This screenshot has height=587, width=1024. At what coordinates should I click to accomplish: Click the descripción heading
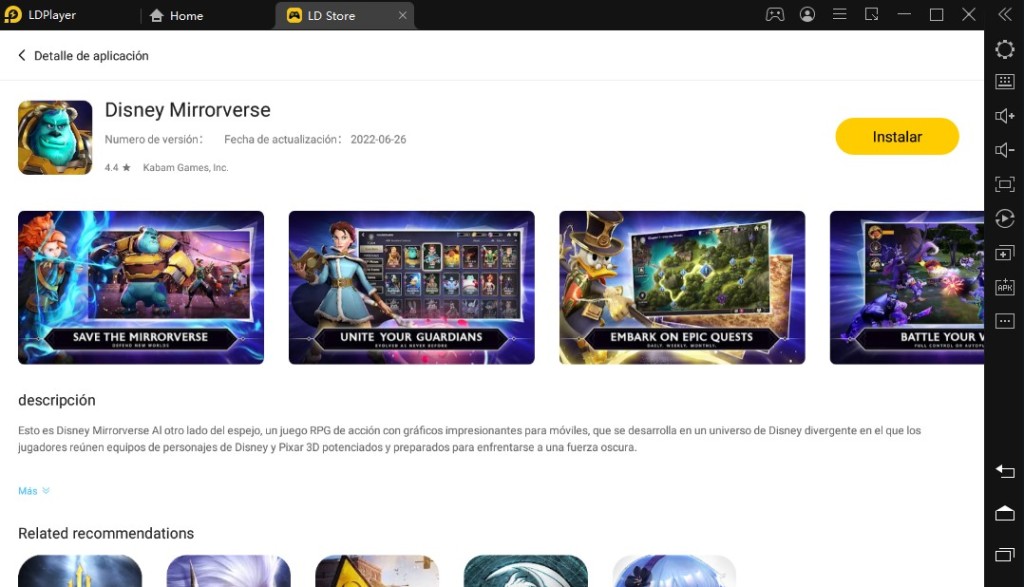click(x=57, y=400)
